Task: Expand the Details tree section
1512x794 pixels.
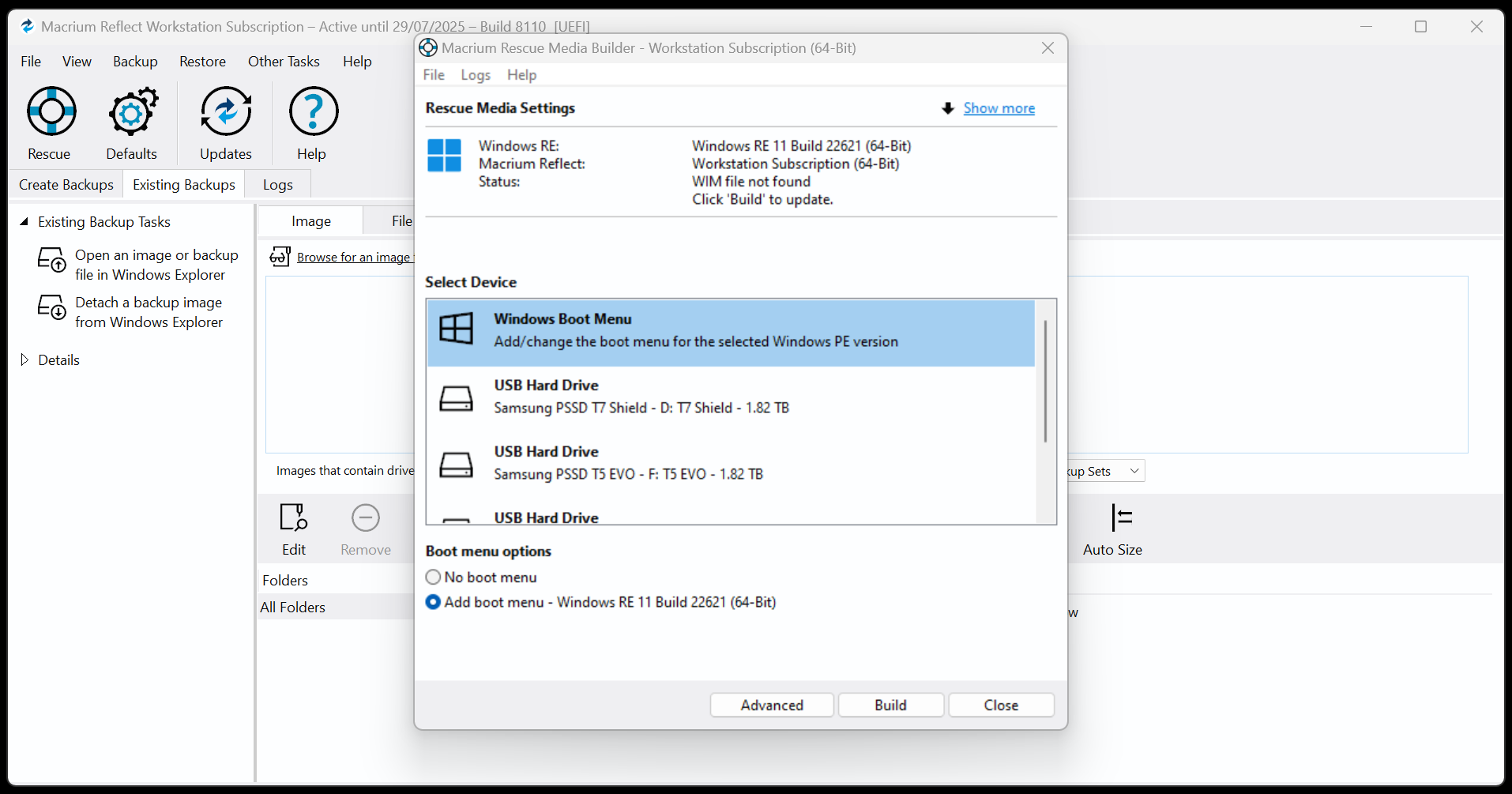Action: [x=24, y=359]
